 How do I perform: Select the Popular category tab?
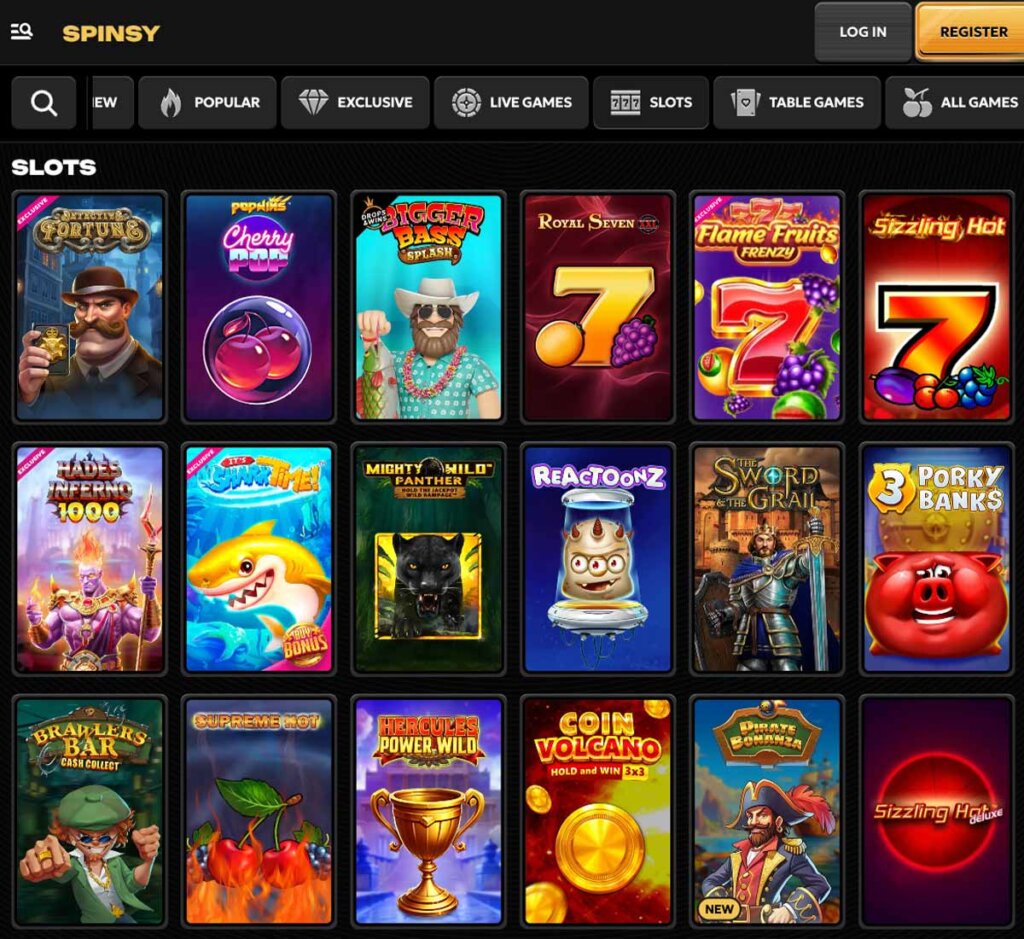[208, 103]
